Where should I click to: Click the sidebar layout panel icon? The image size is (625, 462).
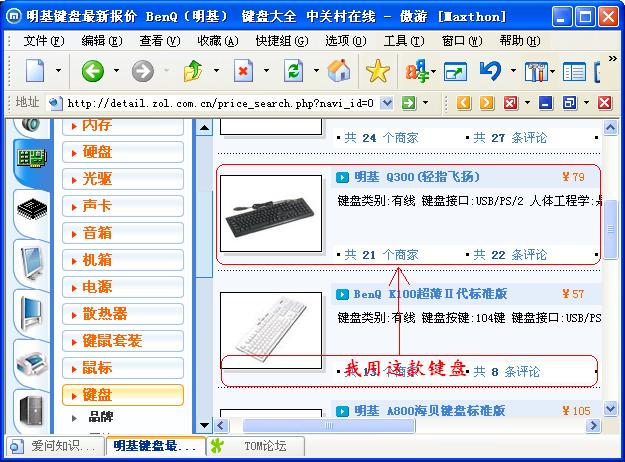[x=574, y=72]
